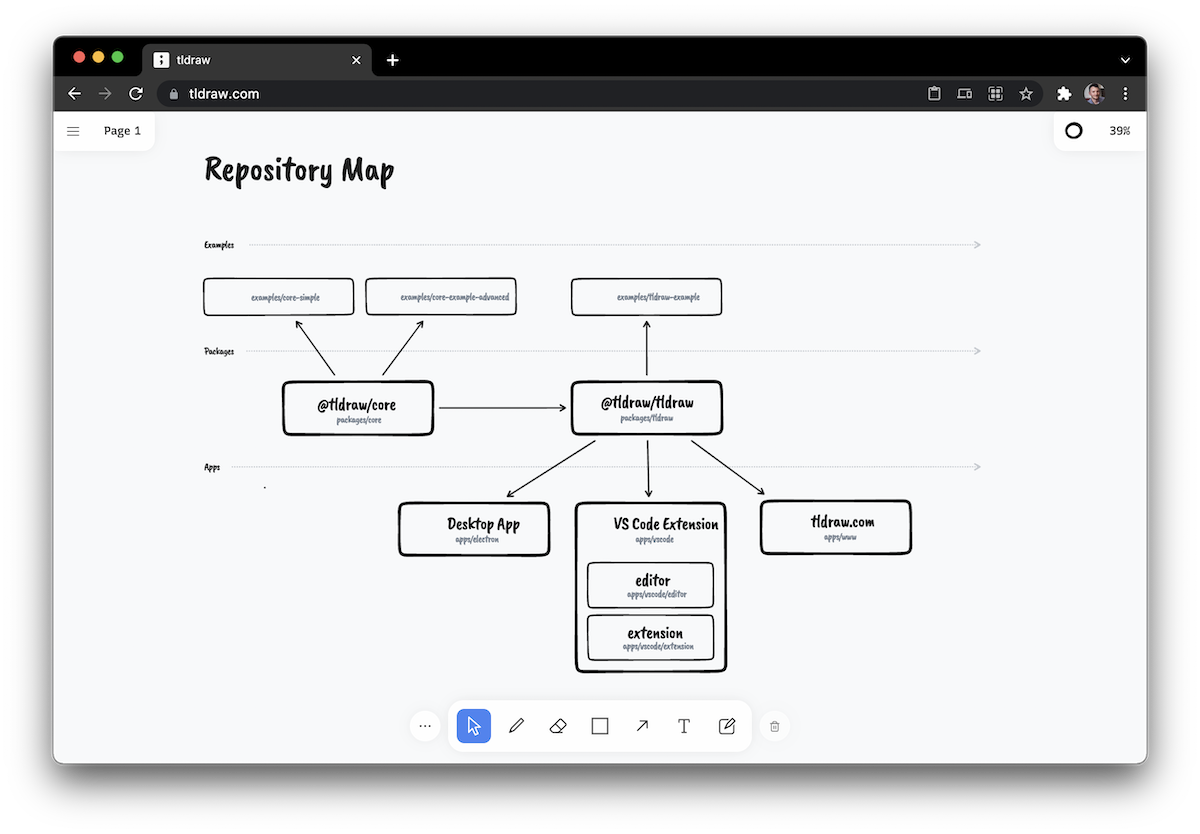
Task: Pick the rectangle shape tool
Action: tap(600, 726)
